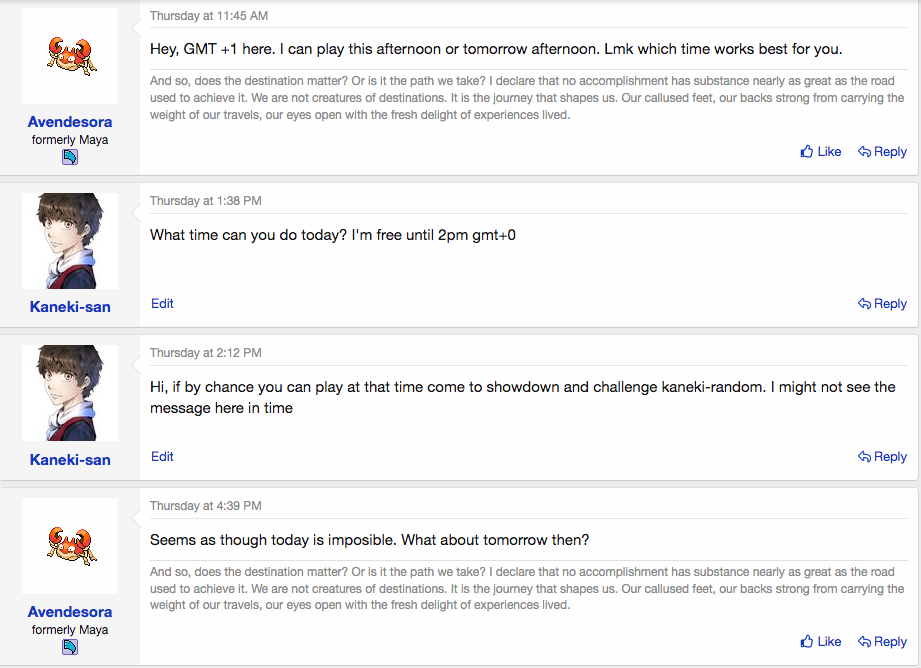
Task: Open the Thursday at 4:39 PM timestamp permalink
Action: (206, 506)
